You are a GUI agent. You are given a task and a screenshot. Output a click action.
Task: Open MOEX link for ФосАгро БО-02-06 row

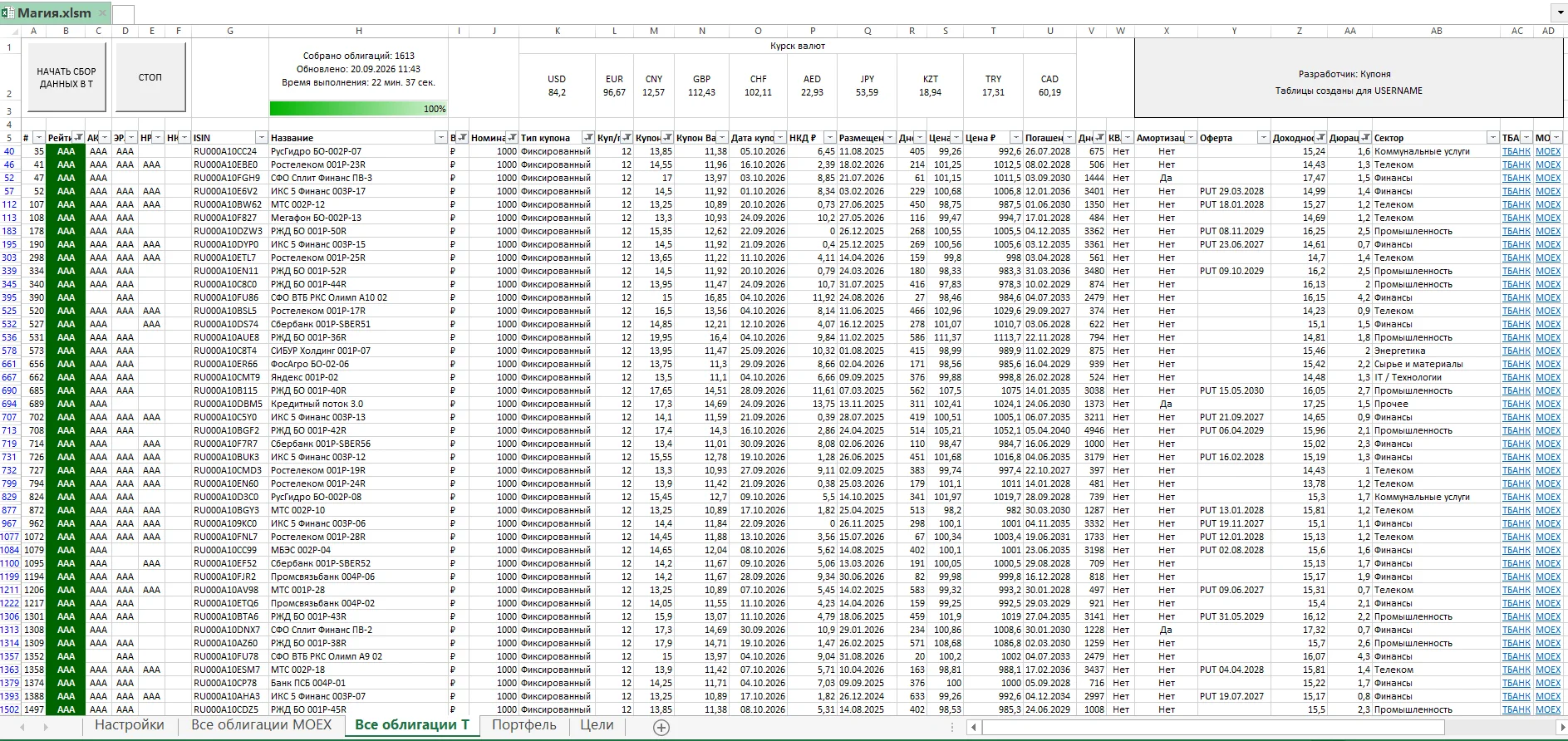click(1547, 364)
